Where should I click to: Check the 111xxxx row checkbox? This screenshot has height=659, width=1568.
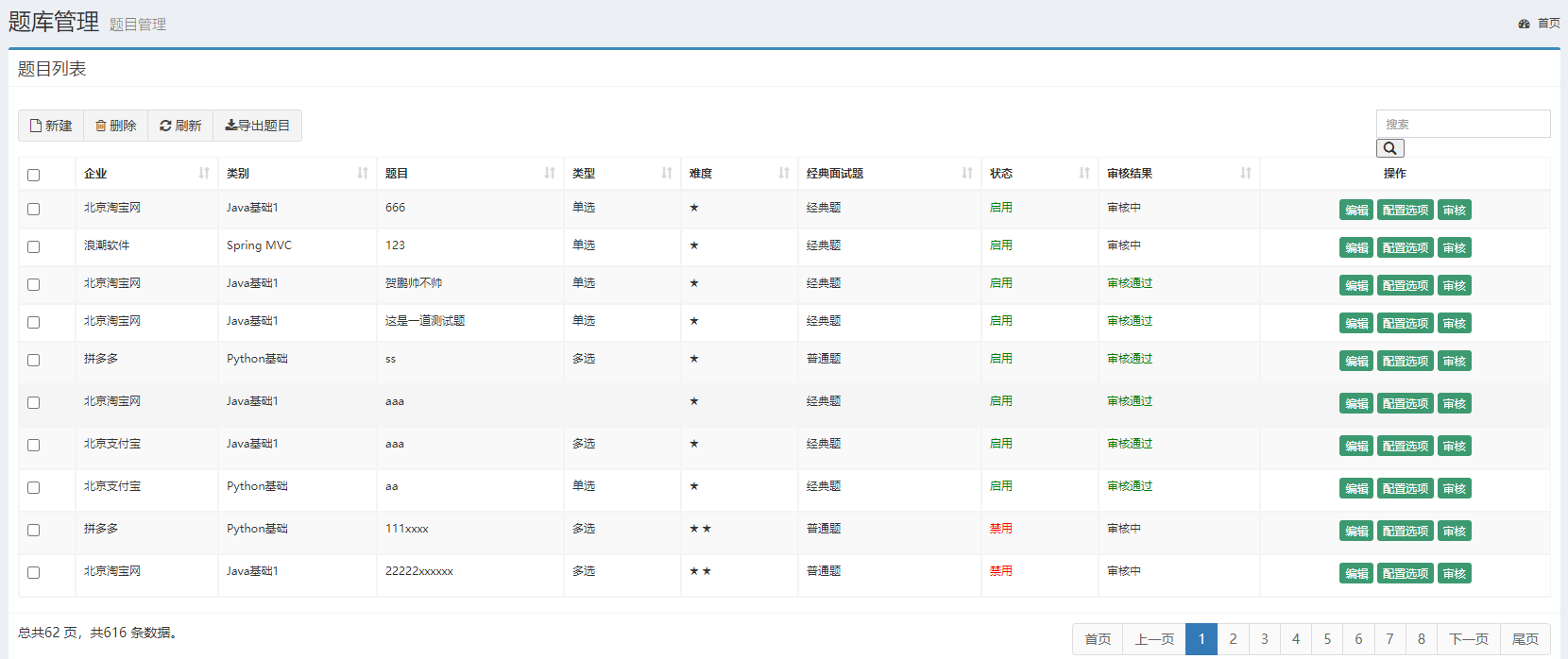click(34, 530)
